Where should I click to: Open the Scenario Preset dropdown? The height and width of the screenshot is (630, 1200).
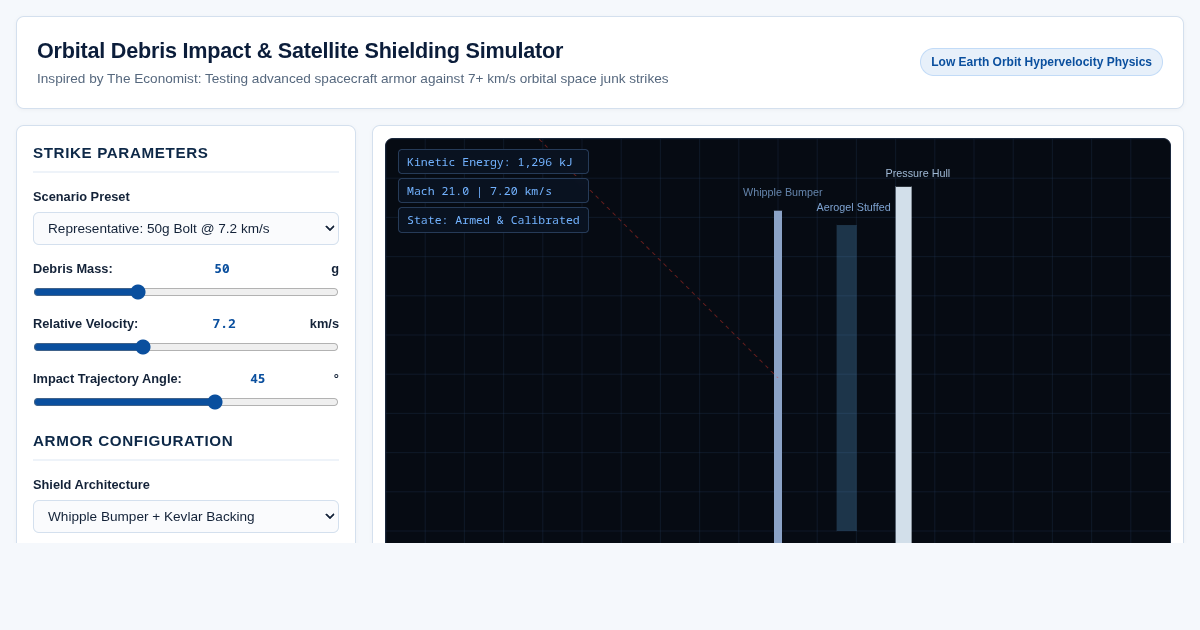click(x=186, y=228)
